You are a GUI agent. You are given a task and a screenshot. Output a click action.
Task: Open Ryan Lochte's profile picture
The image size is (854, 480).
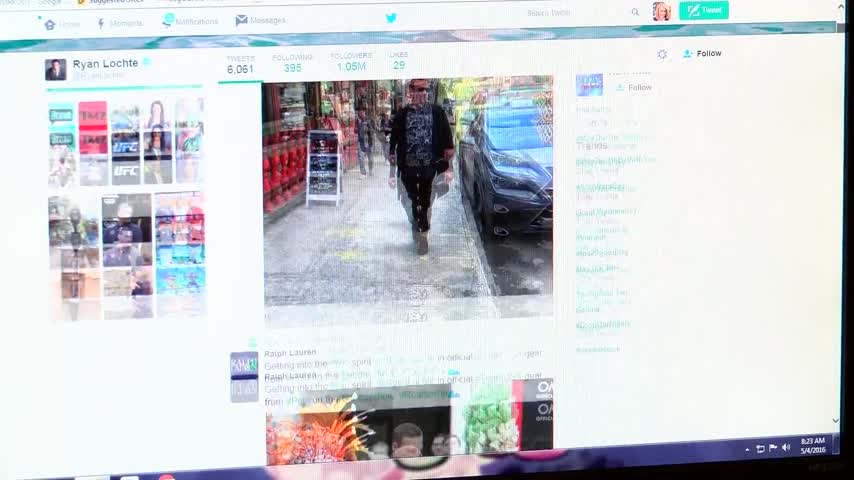(56, 69)
